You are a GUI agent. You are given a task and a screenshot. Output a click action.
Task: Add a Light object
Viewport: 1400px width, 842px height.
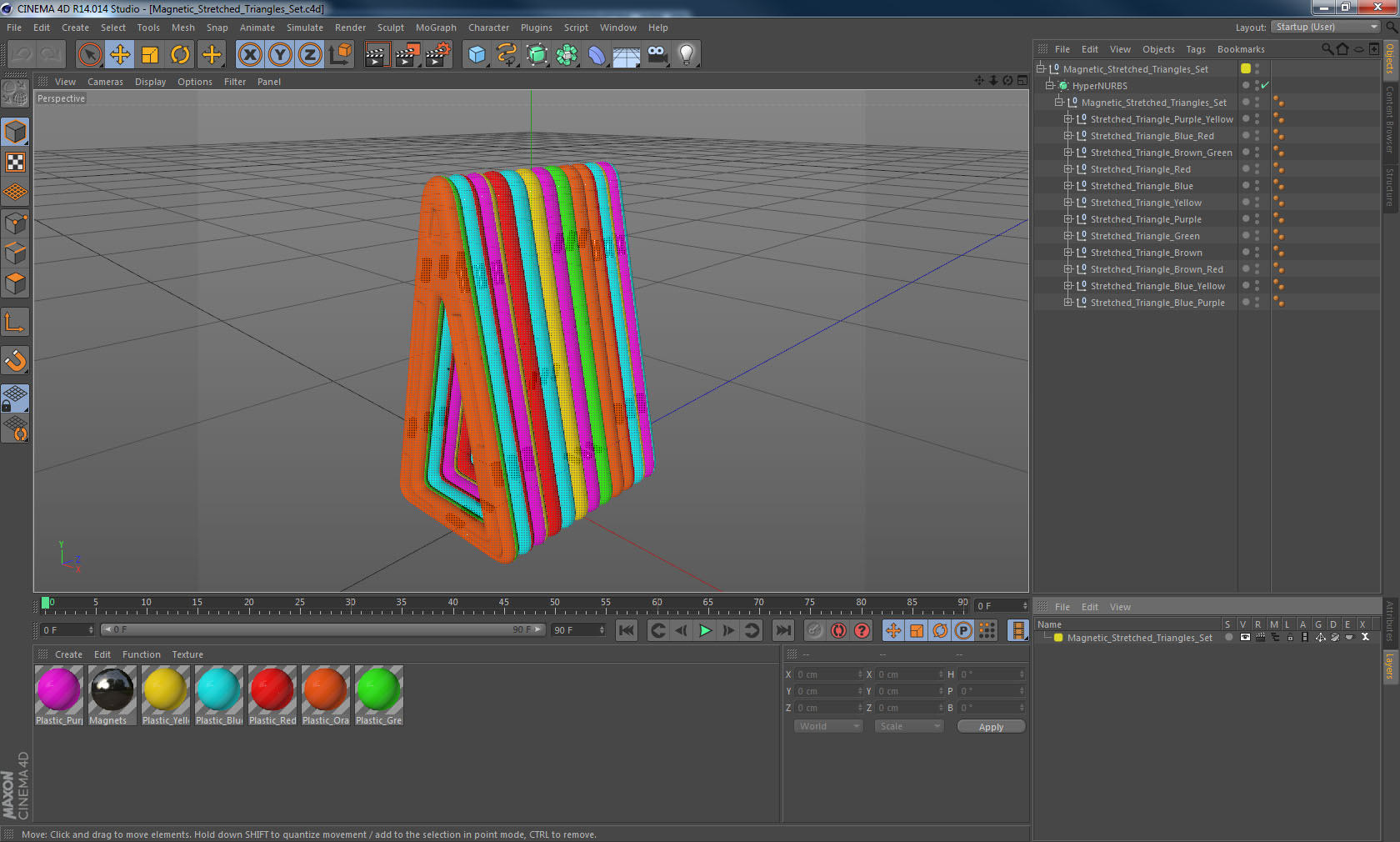(x=687, y=55)
